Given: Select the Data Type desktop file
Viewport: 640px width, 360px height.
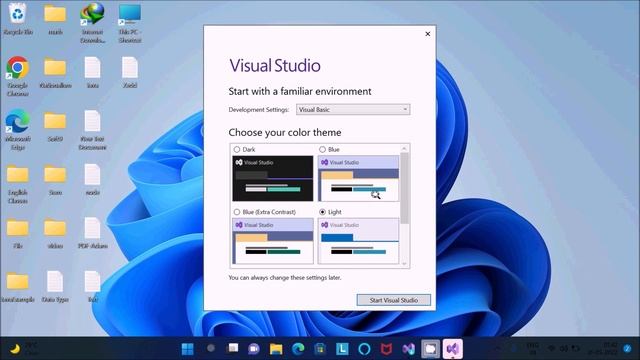Looking at the screenshot, I should (x=55, y=287).
